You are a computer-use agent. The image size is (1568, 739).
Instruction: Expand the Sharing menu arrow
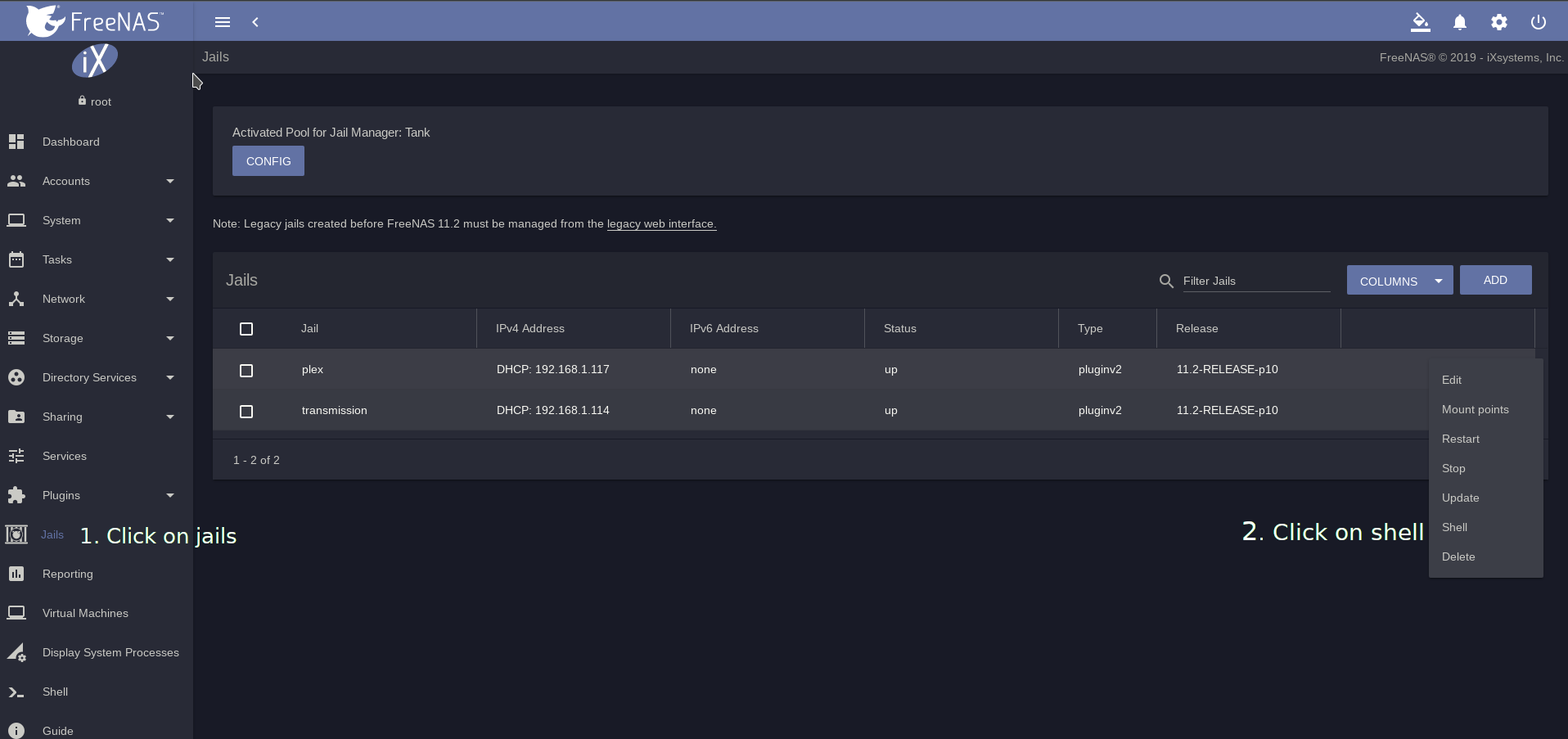click(170, 417)
